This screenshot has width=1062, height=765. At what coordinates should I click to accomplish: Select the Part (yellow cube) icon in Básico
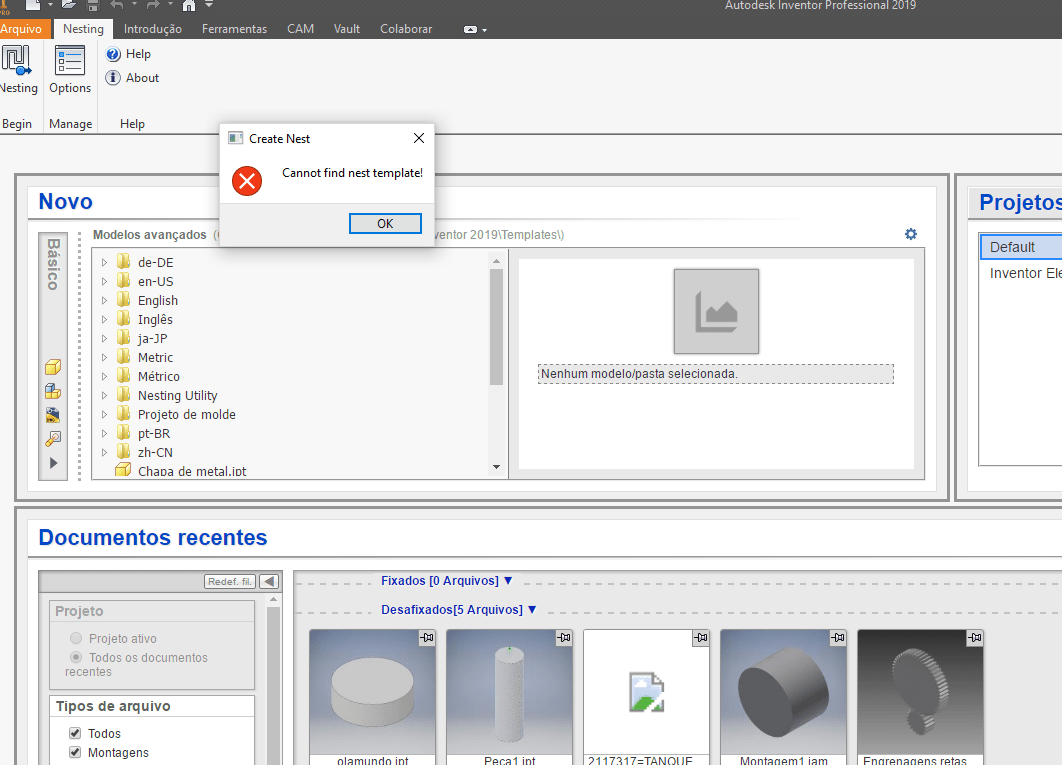[x=53, y=367]
